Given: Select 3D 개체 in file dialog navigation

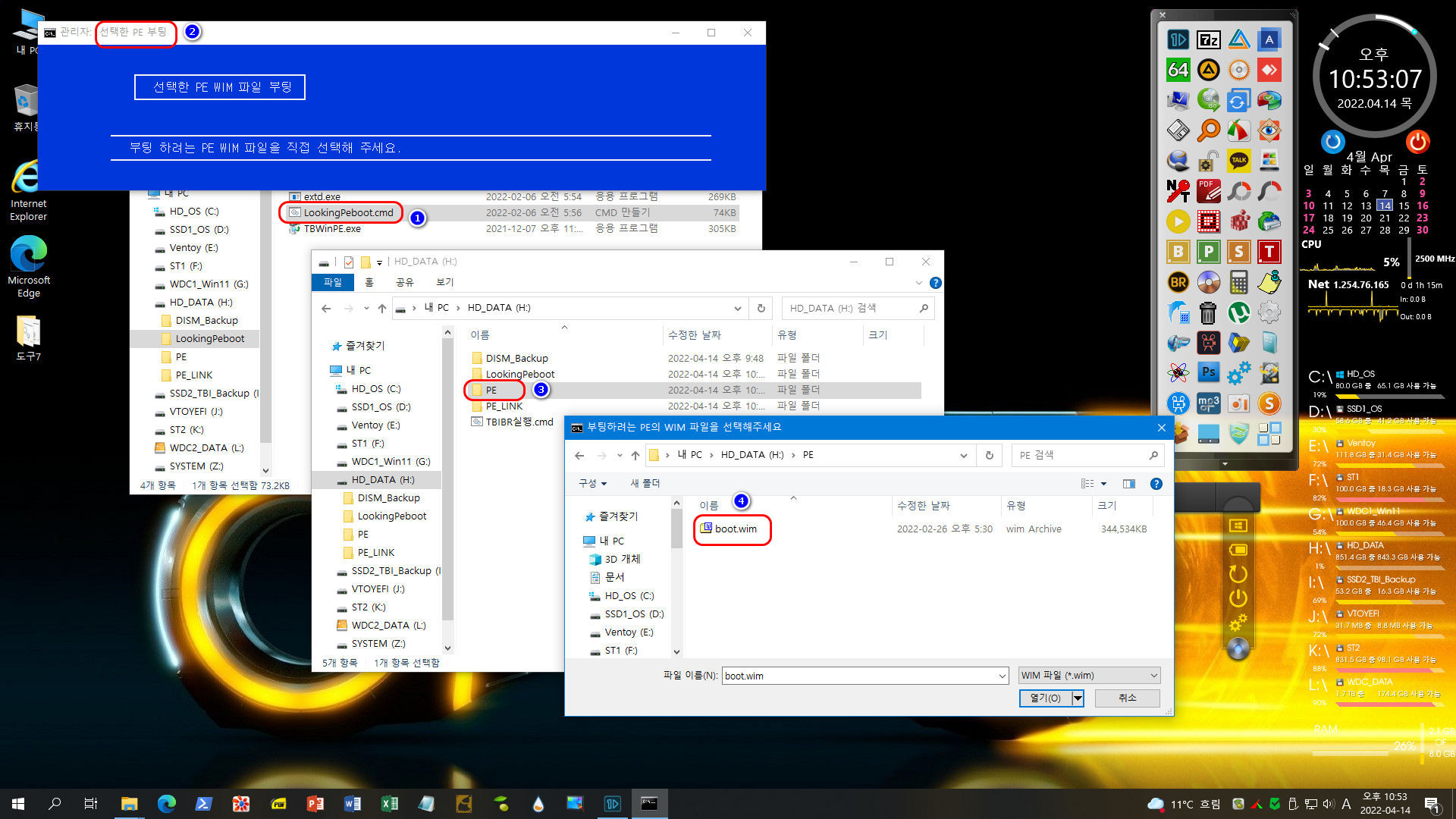Looking at the screenshot, I should pos(615,560).
